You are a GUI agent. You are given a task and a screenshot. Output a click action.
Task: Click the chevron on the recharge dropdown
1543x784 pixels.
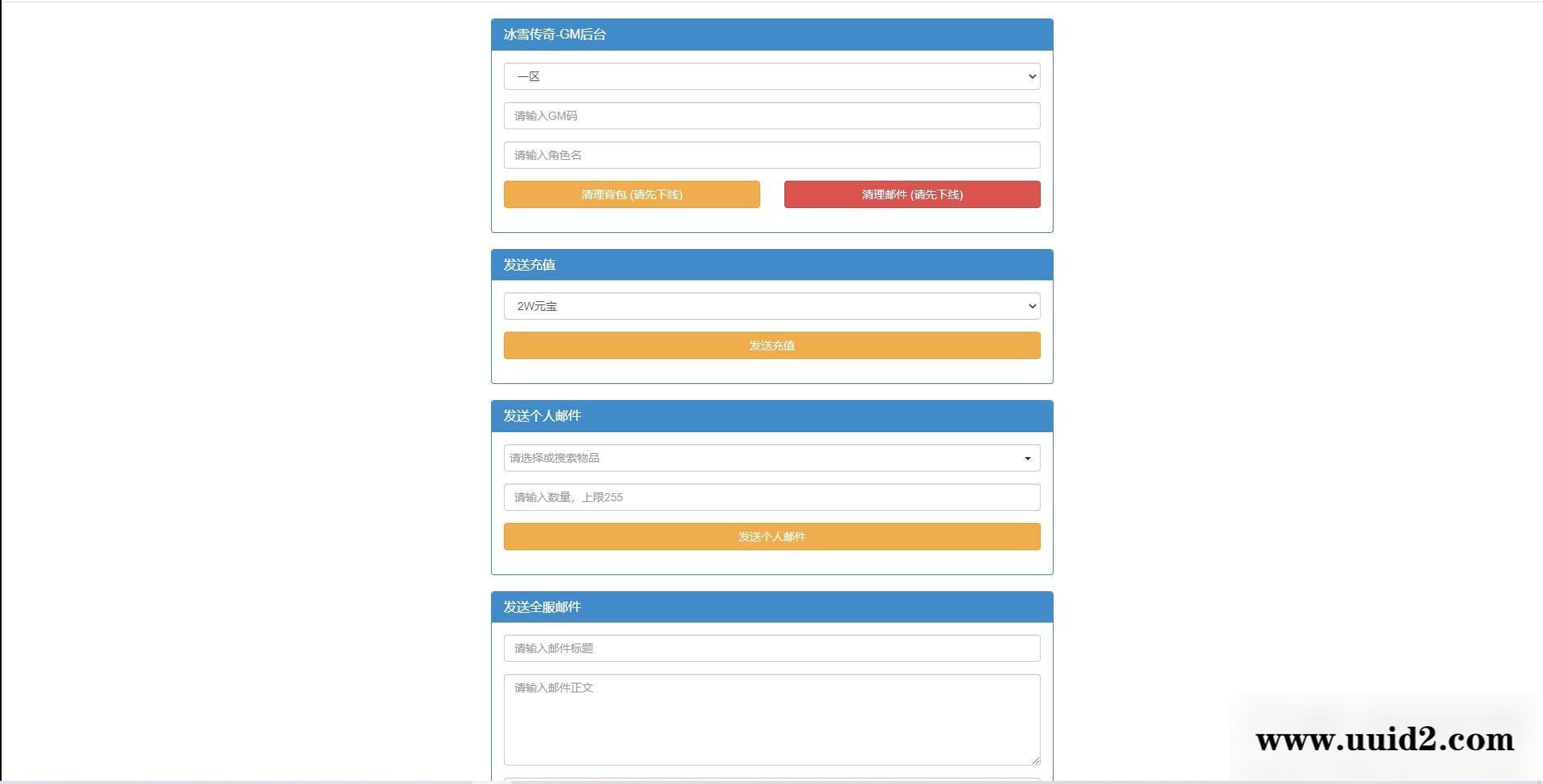pos(1031,306)
